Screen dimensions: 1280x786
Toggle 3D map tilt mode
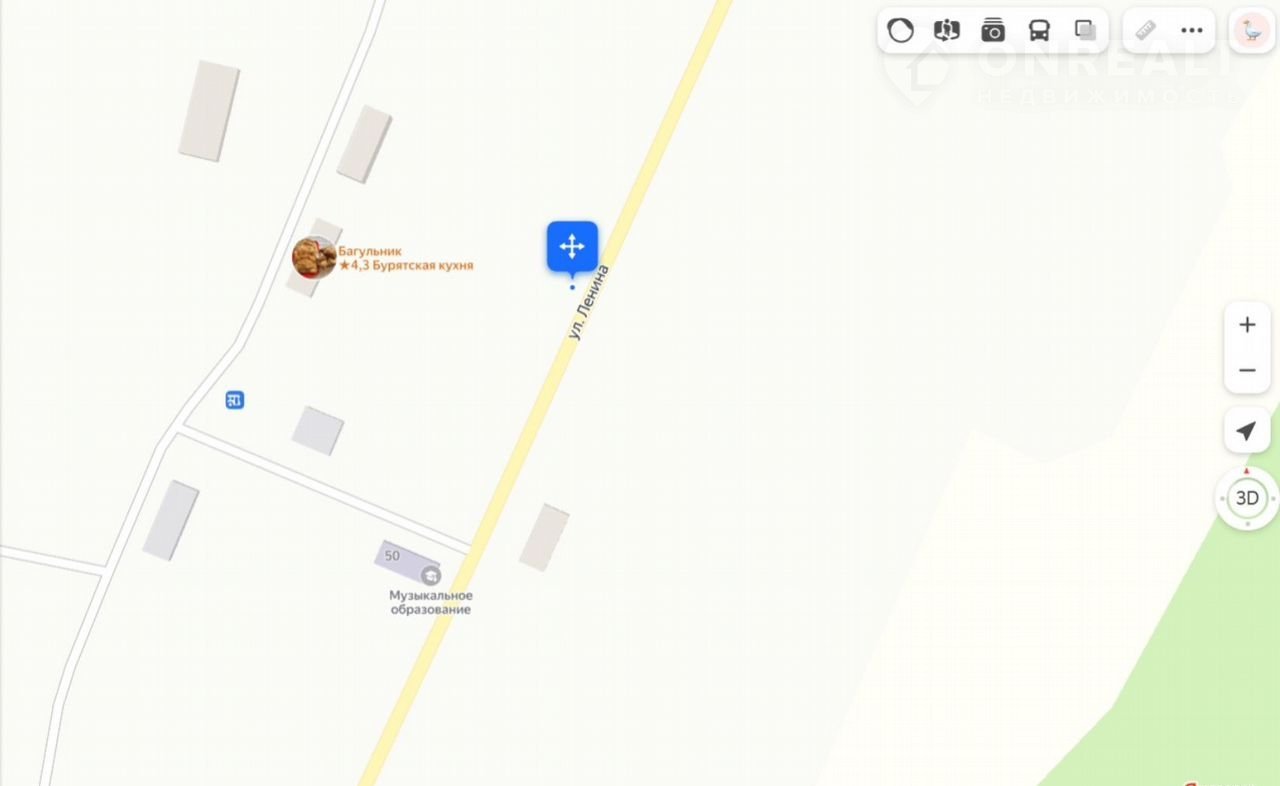point(1247,498)
